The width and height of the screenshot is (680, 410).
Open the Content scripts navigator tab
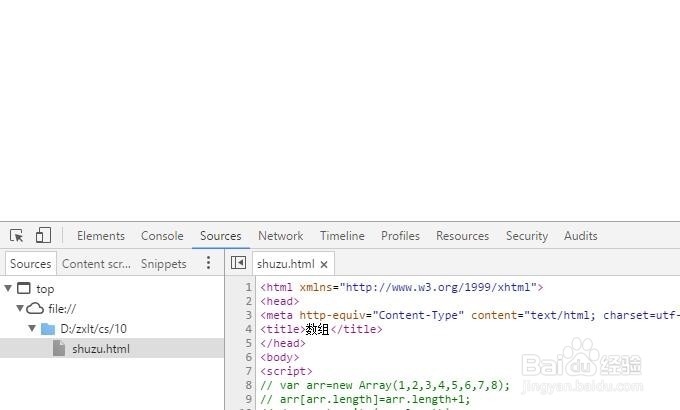pyautogui.click(x=96, y=263)
